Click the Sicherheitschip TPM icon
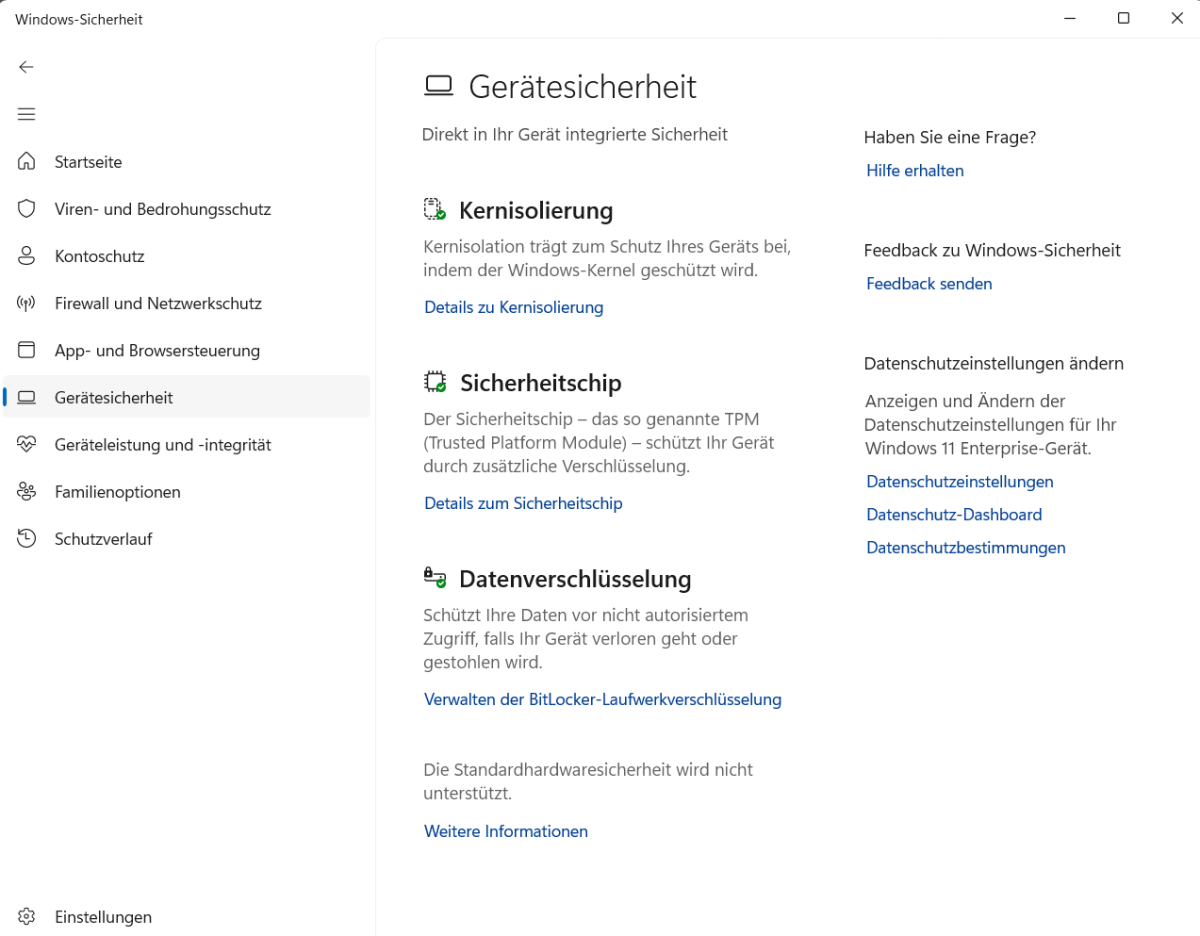1200x936 pixels. pos(435,381)
